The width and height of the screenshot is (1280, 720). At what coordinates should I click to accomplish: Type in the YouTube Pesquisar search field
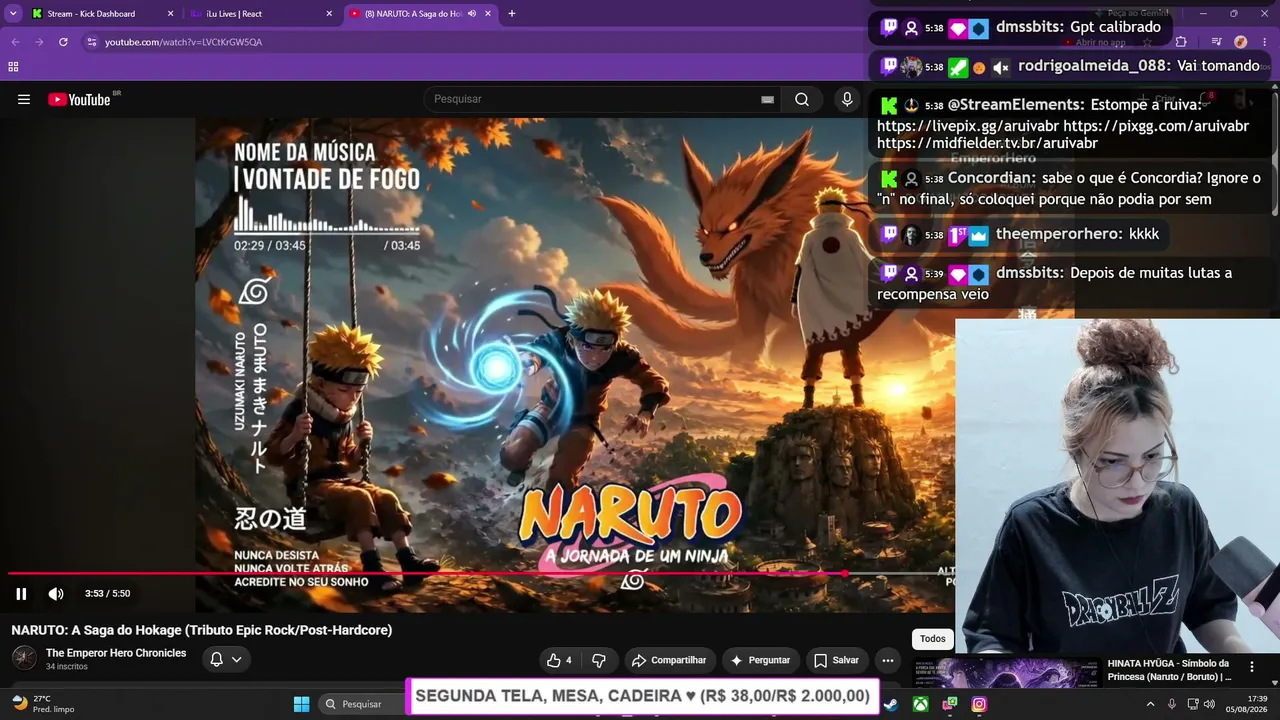595,99
